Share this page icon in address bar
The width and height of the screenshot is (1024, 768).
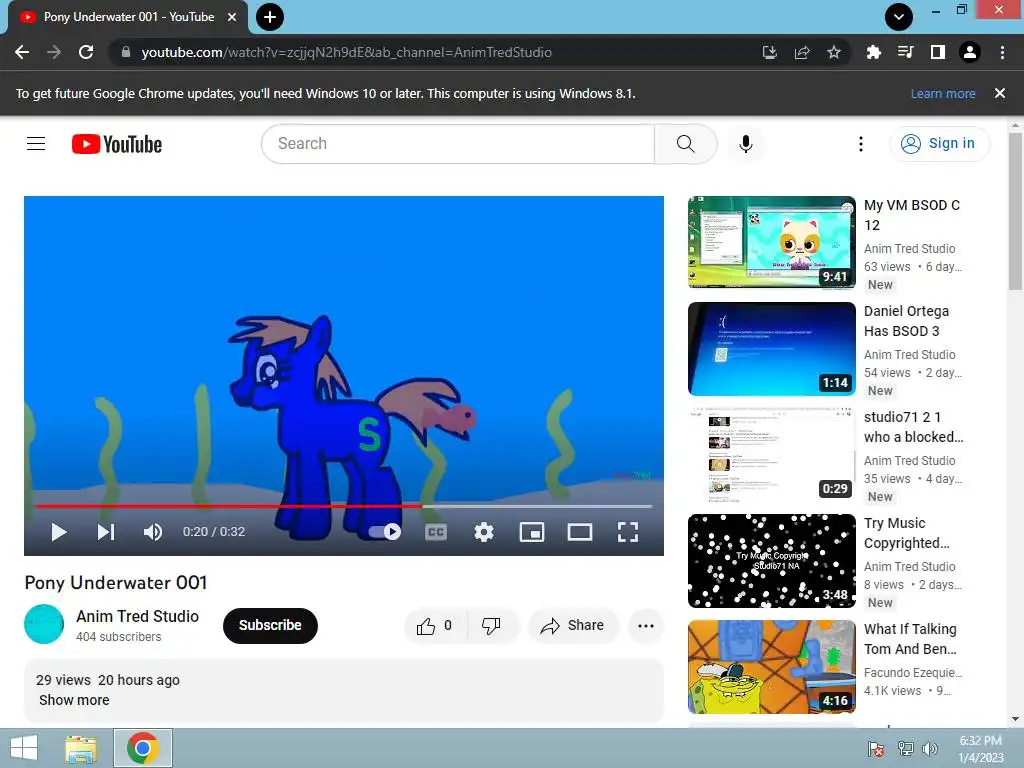[802, 52]
